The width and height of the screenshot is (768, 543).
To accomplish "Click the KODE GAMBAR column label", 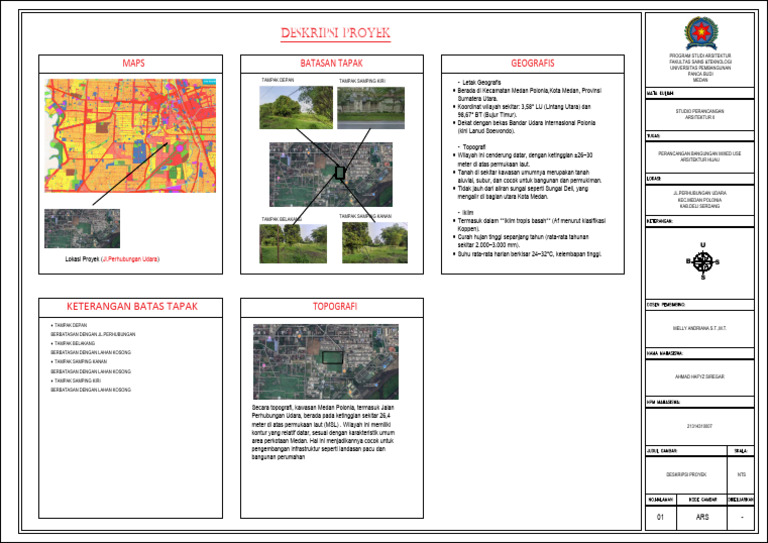I will pos(702,499).
